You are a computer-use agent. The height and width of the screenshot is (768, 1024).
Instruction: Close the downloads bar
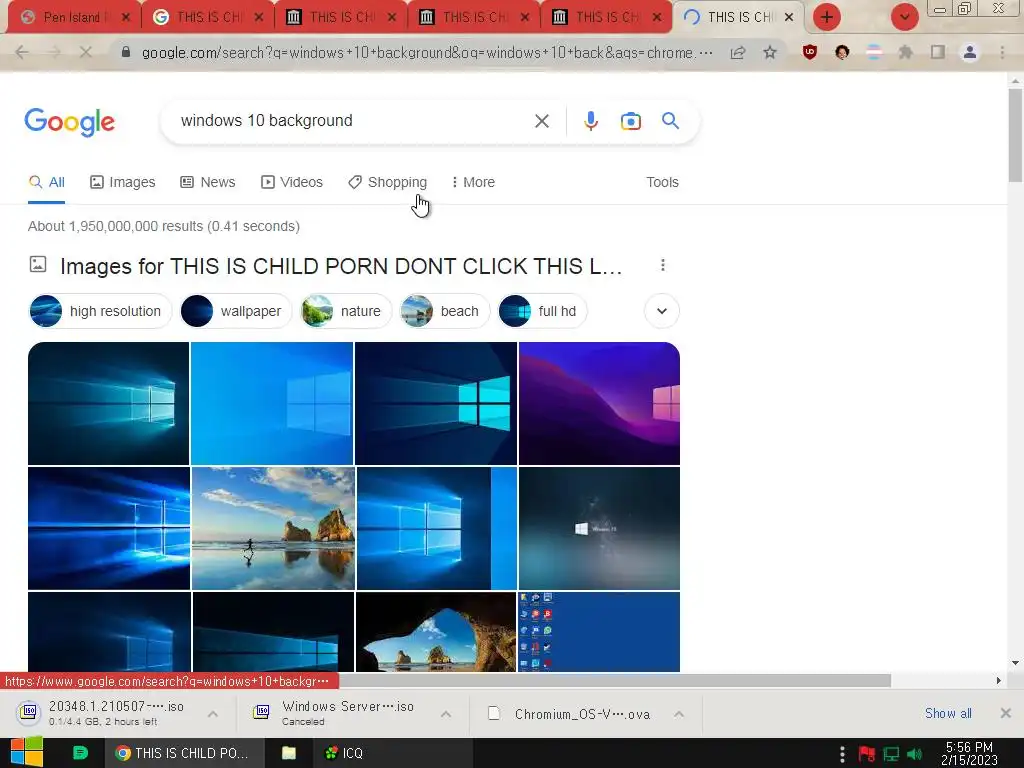(x=1006, y=713)
